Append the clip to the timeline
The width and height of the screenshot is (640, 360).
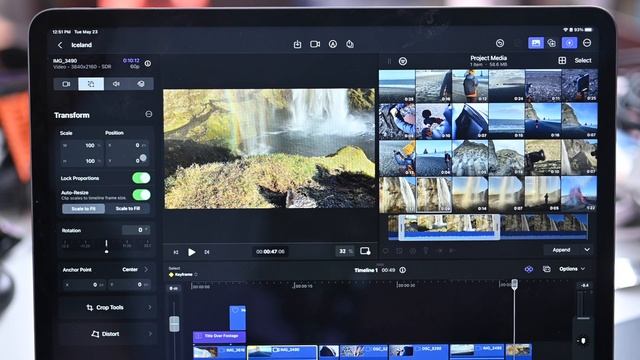click(561, 250)
